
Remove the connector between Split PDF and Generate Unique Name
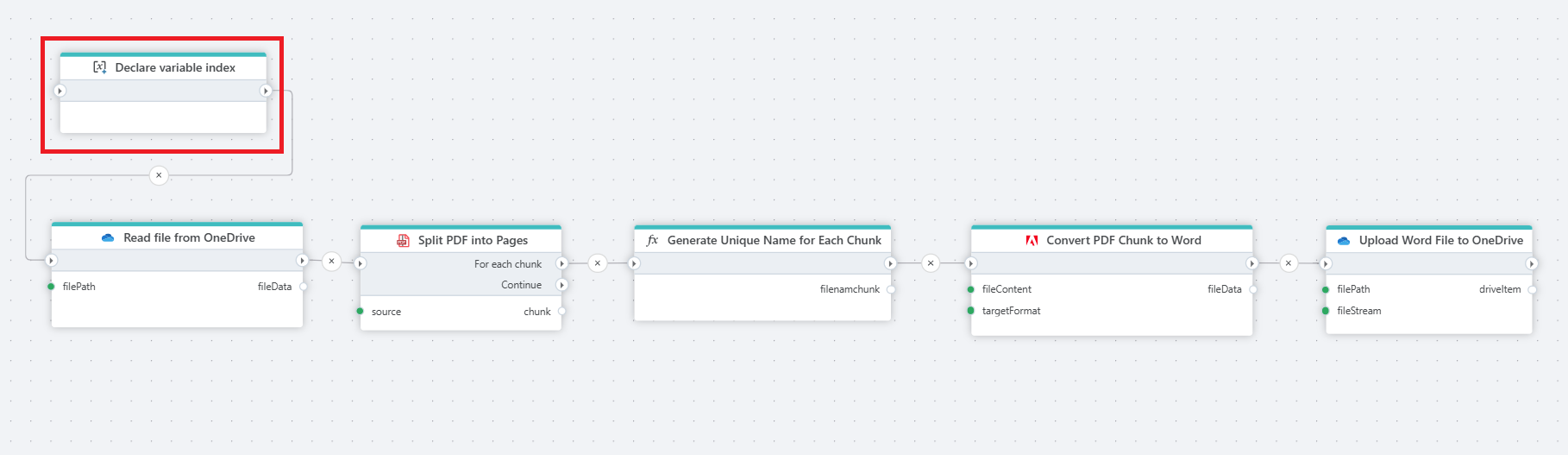click(598, 263)
